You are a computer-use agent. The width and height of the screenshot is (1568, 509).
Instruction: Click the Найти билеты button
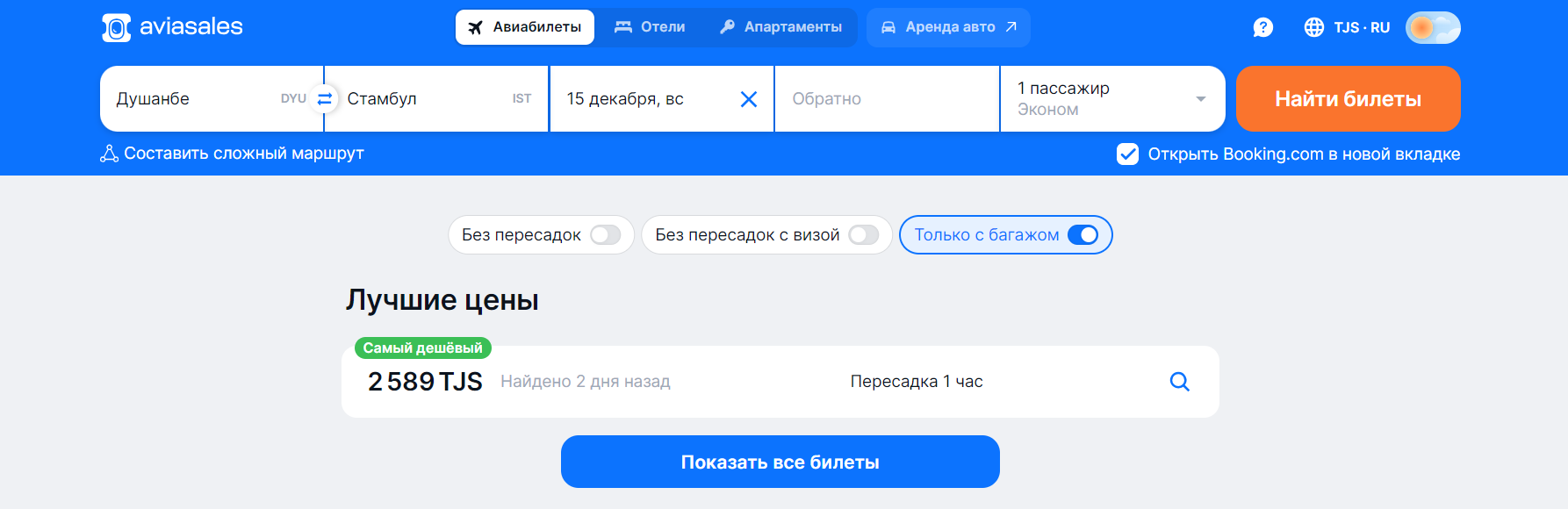tap(1348, 99)
